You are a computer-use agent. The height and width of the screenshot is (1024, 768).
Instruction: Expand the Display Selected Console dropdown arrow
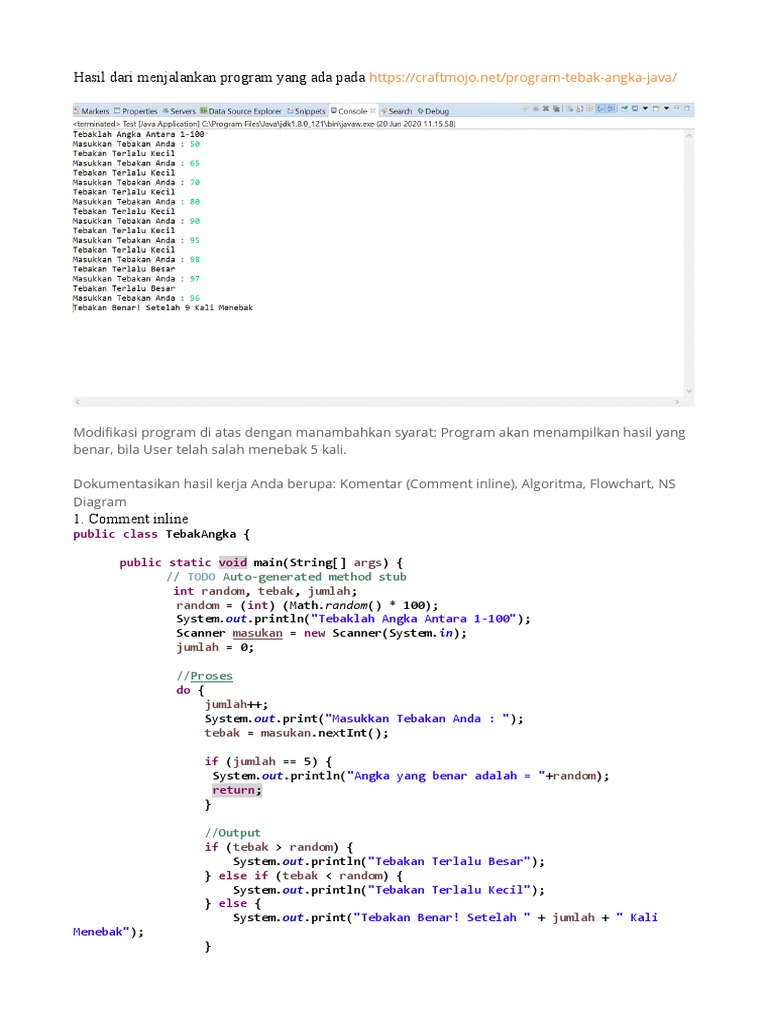[645, 108]
